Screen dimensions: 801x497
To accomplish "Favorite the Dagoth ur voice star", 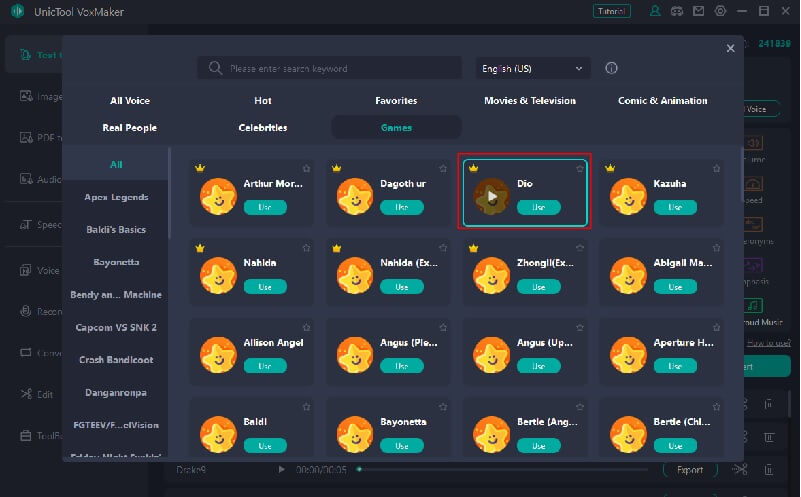I will 443,168.
